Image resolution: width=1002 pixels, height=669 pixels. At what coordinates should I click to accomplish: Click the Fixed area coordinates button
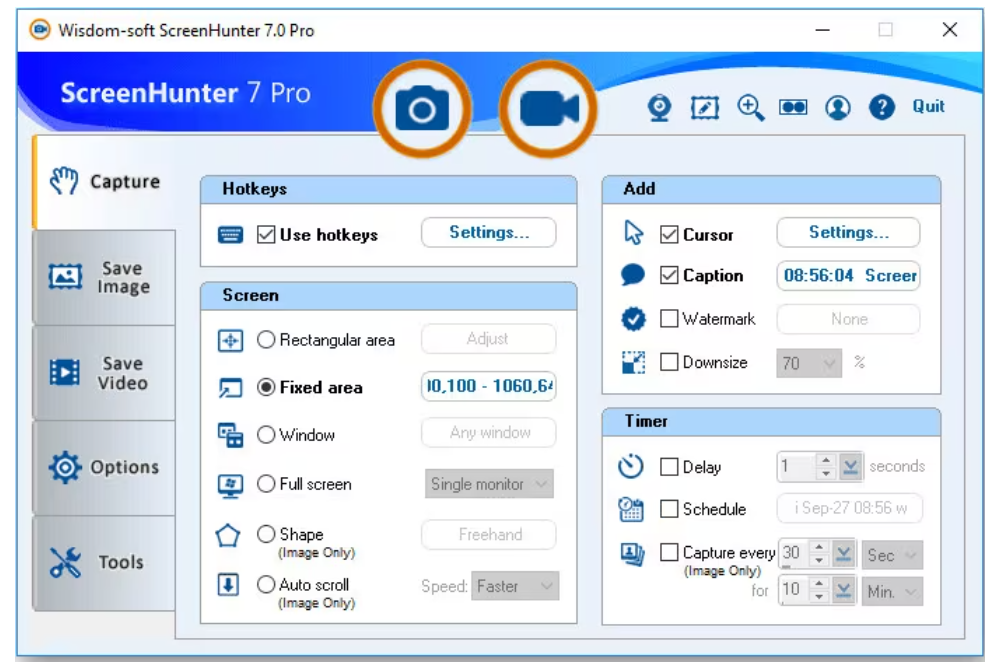click(x=489, y=386)
